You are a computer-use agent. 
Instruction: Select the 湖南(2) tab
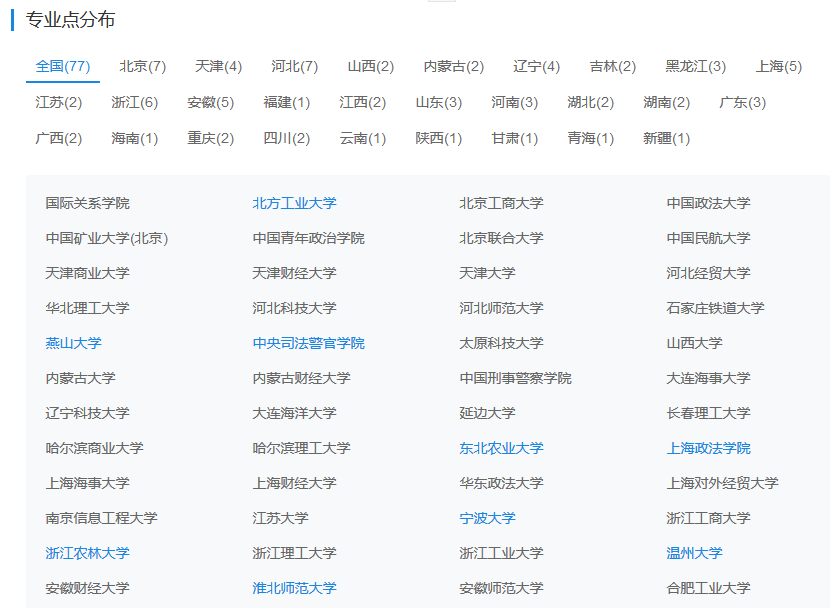pyautogui.click(x=666, y=103)
